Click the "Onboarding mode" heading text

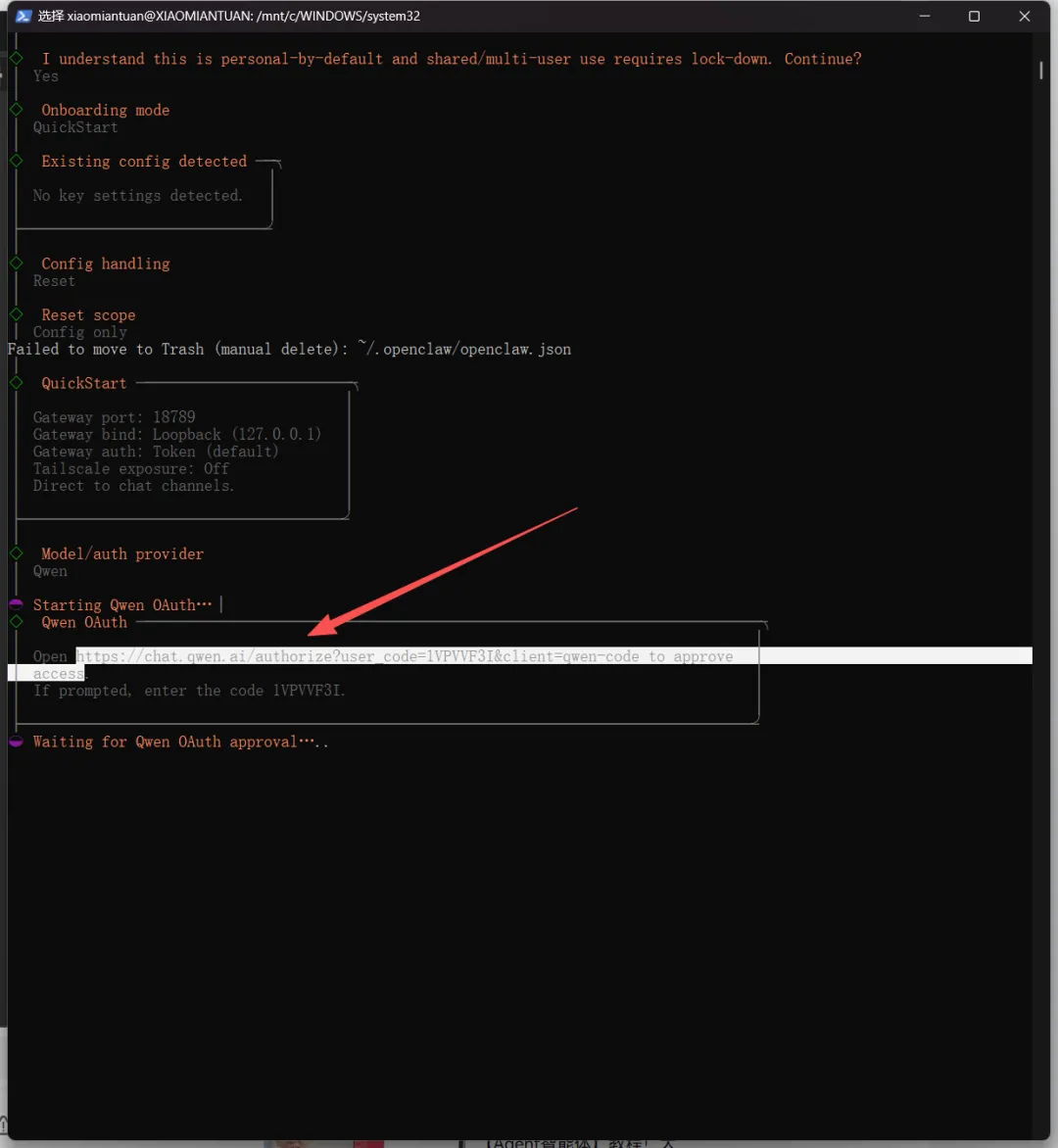[x=106, y=110]
